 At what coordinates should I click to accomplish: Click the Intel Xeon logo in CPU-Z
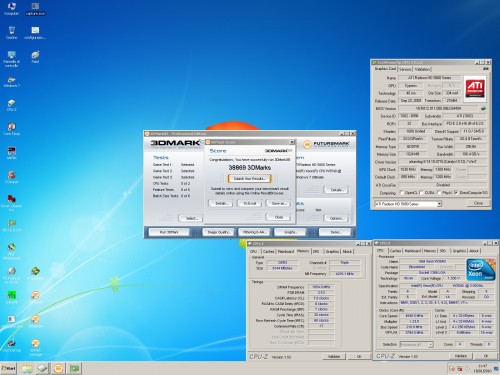pos(480,269)
